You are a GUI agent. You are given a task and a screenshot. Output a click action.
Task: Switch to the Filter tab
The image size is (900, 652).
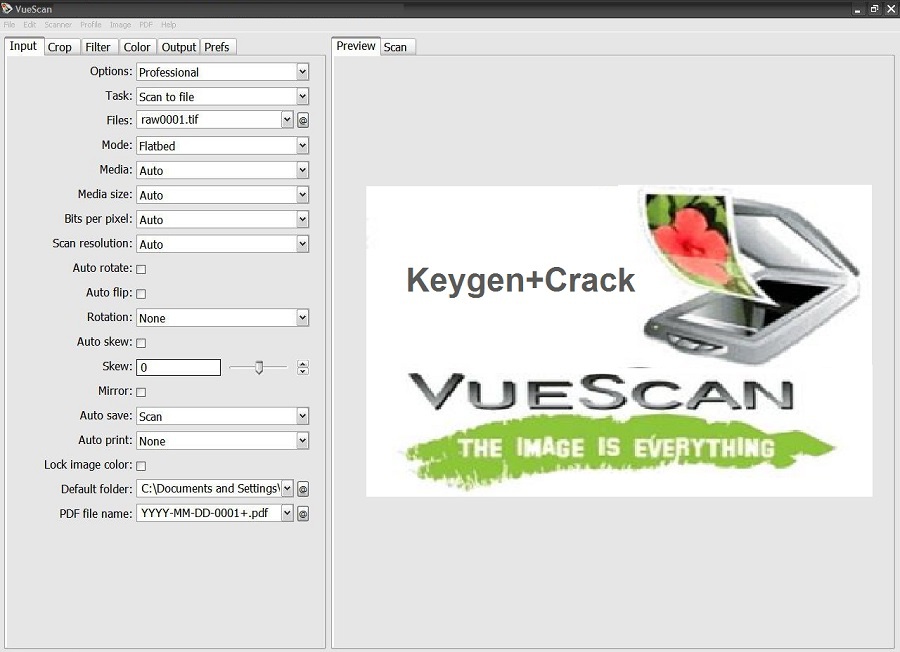click(x=98, y=47)
